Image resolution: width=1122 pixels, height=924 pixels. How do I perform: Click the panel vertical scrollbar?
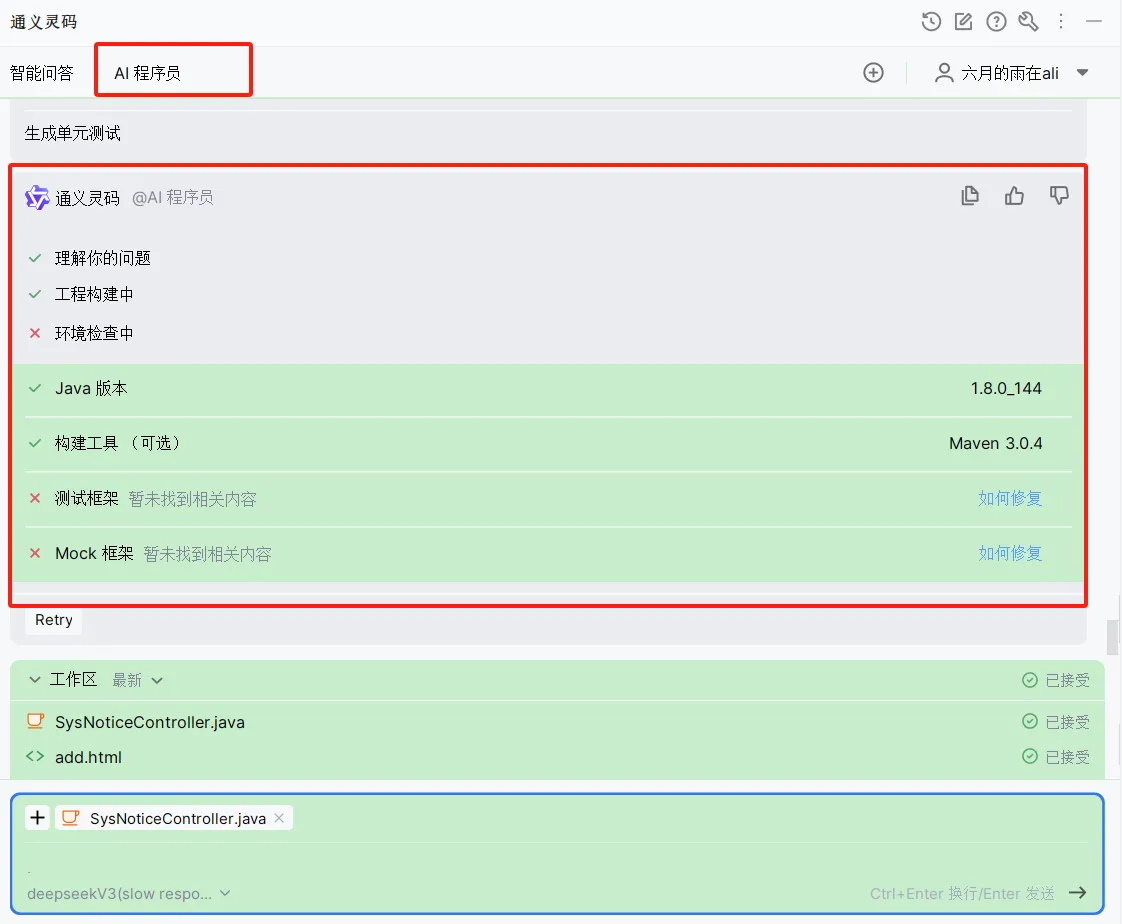(1113, 637)
